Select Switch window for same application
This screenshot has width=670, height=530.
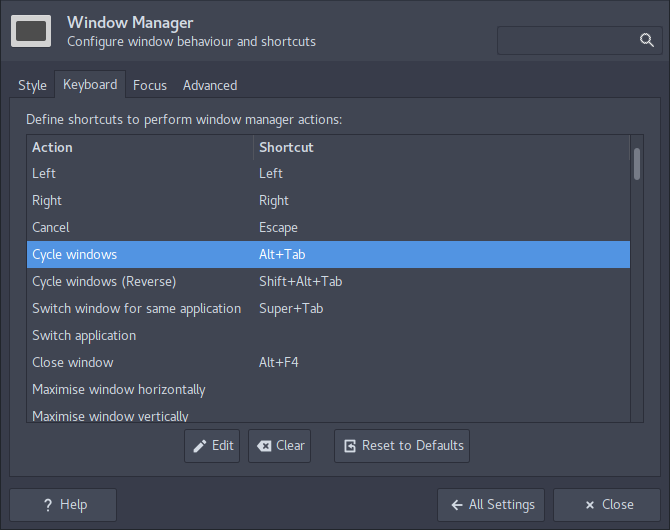328,308
